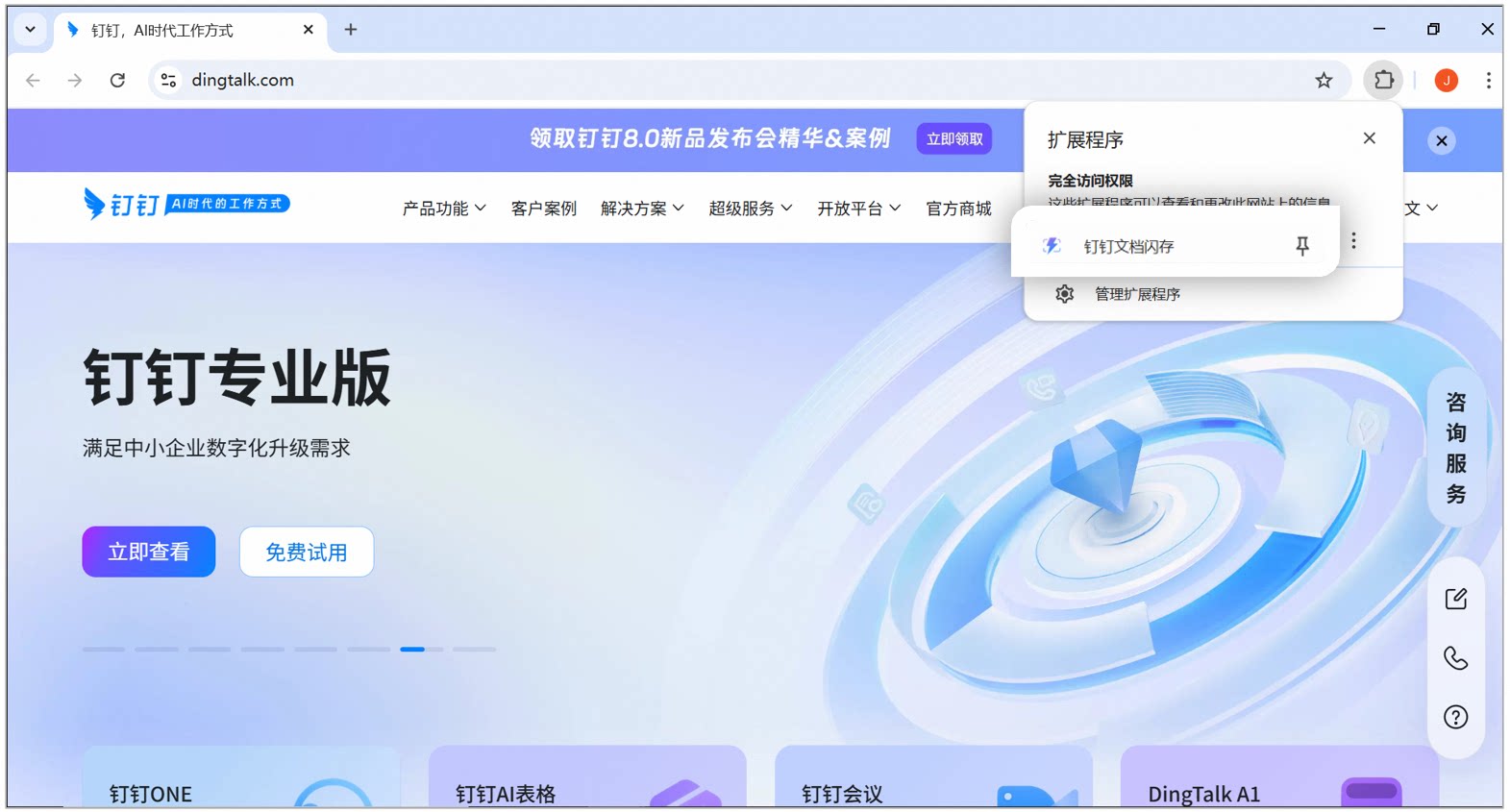Click the 立即领取 banner button
The width and height of the screenshot is (1510, 812).
954,139
